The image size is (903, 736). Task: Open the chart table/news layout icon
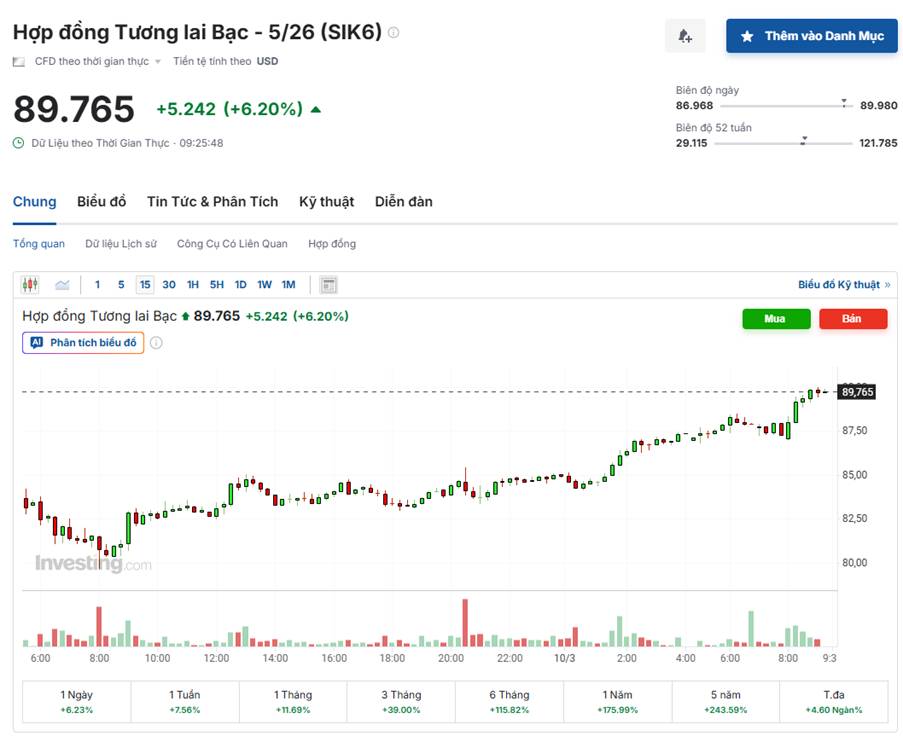[329, 284]
